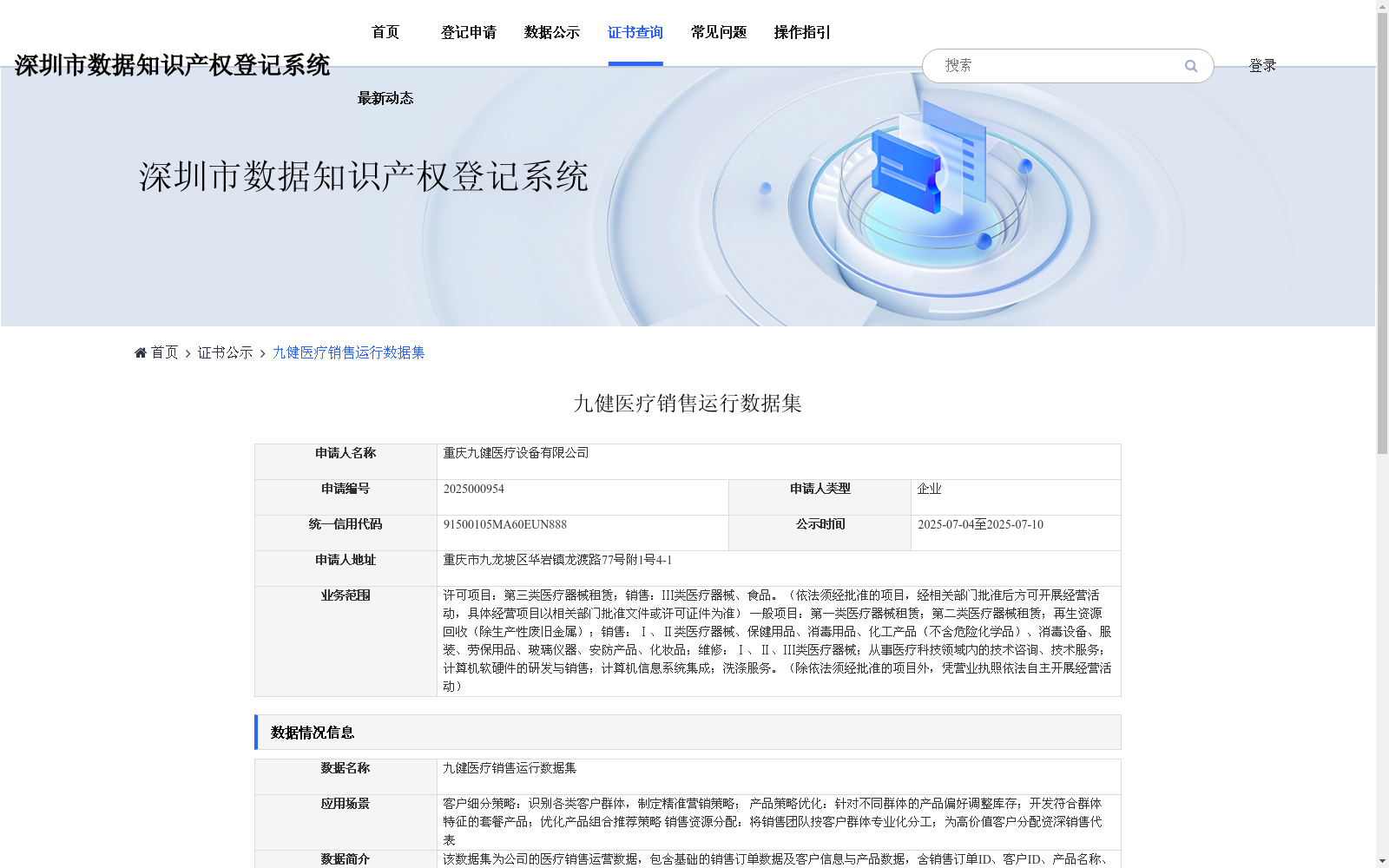Open the 操作指引 menu item

tap(802, 32)
